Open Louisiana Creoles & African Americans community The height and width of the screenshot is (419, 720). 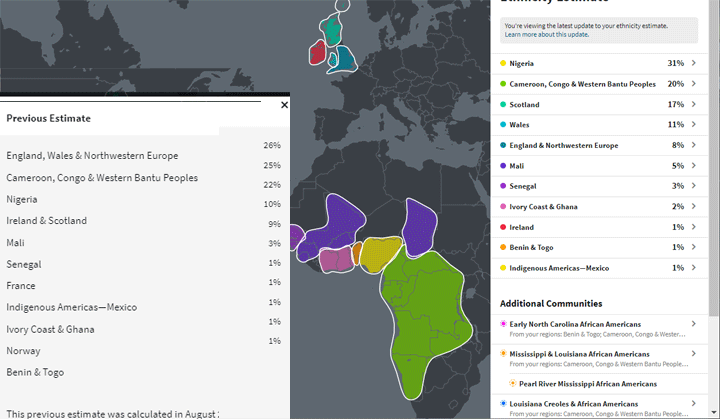point(574,404)
